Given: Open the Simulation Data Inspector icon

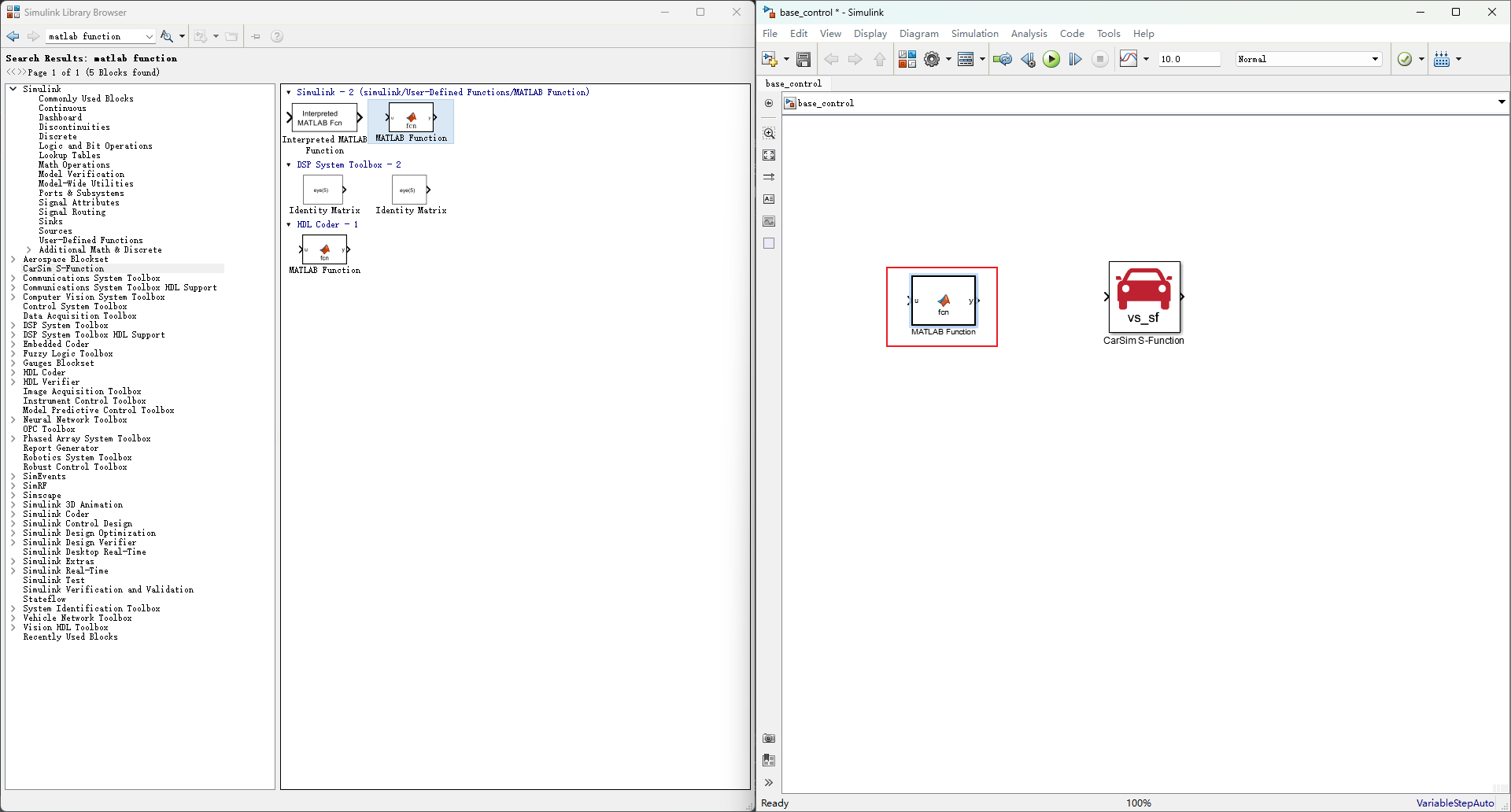Looking at the screenshot, I should (x=1129, y=59).
